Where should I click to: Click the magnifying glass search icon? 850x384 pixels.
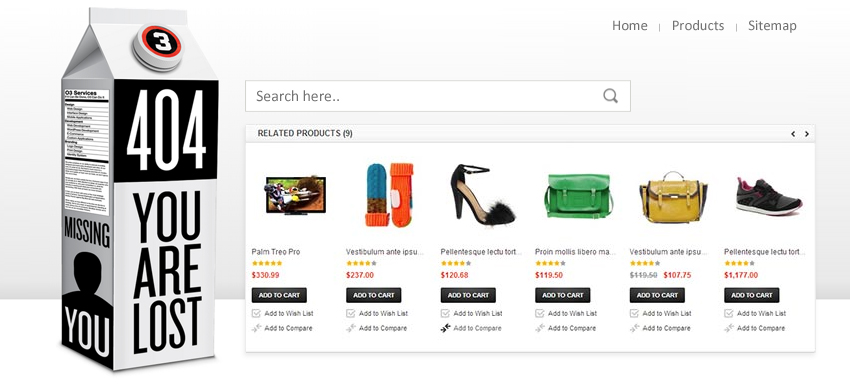click(610, 96)
